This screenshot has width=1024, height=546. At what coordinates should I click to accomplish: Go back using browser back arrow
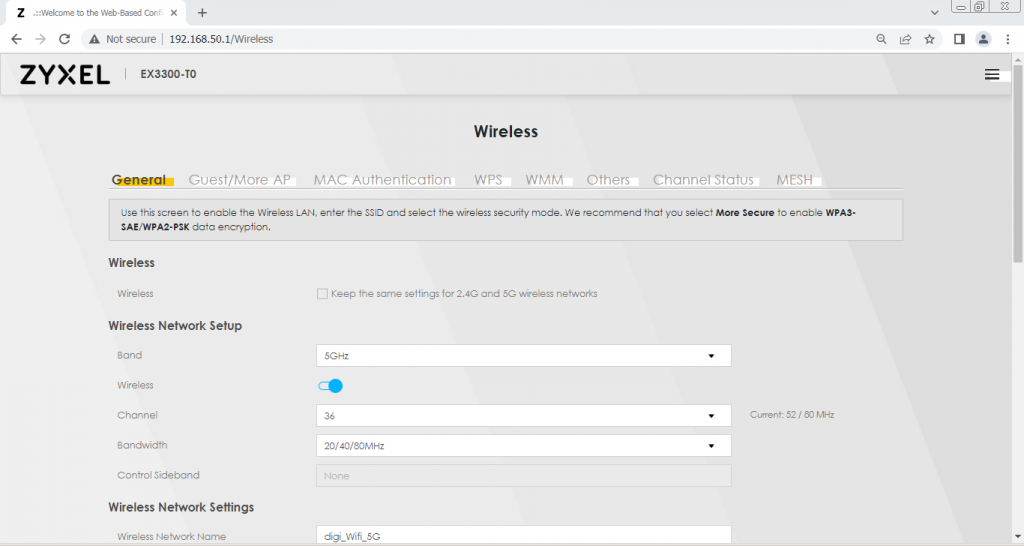[x=16, y=39]
